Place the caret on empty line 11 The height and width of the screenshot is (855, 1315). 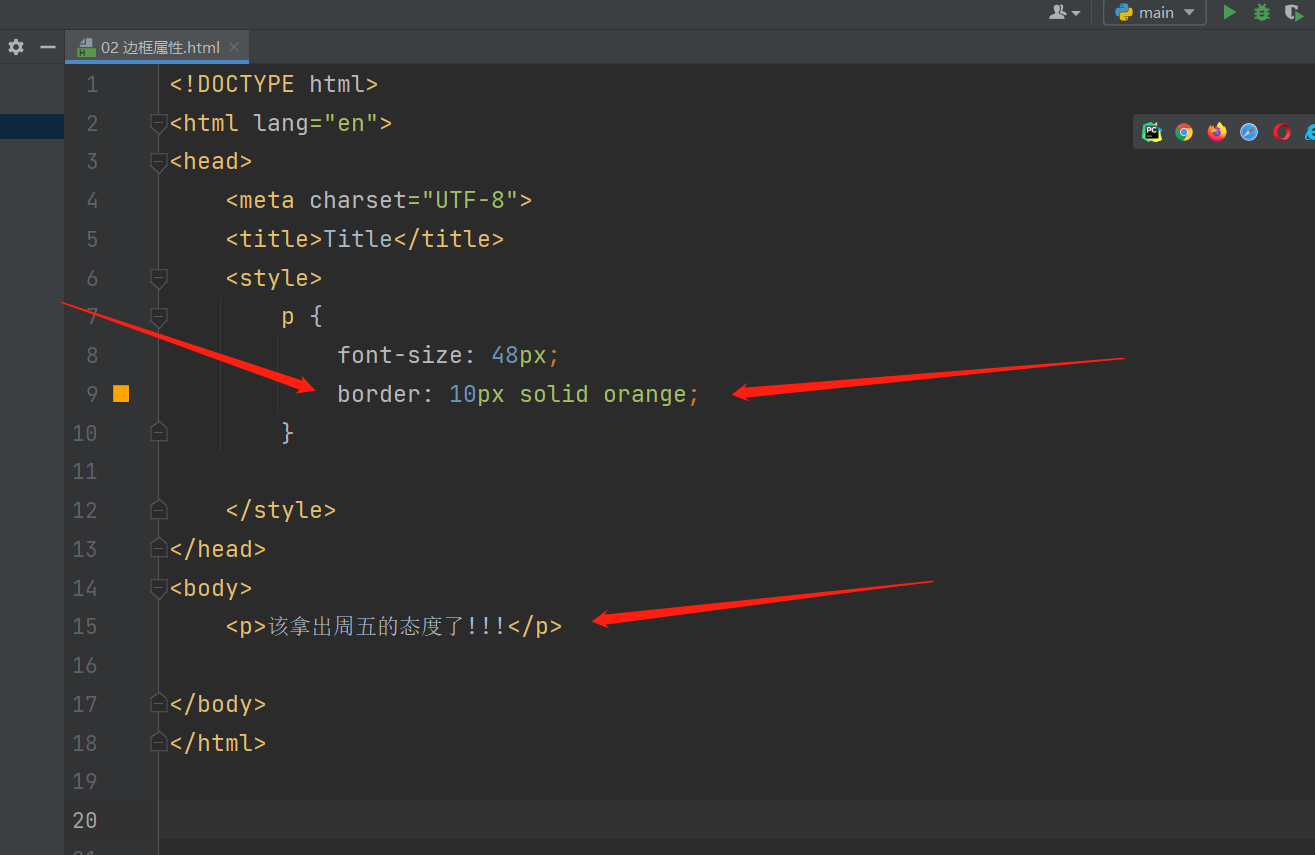736,471
